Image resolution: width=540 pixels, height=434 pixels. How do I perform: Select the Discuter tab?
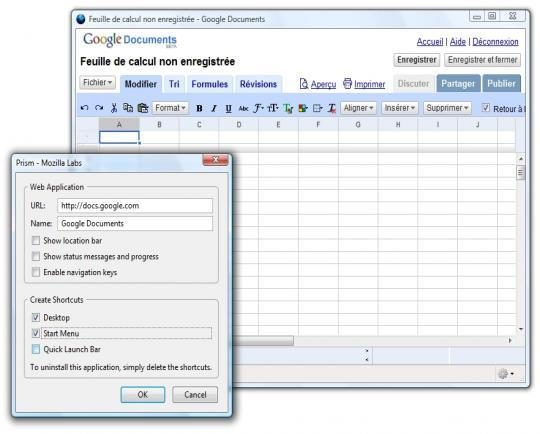click(414, 84)
